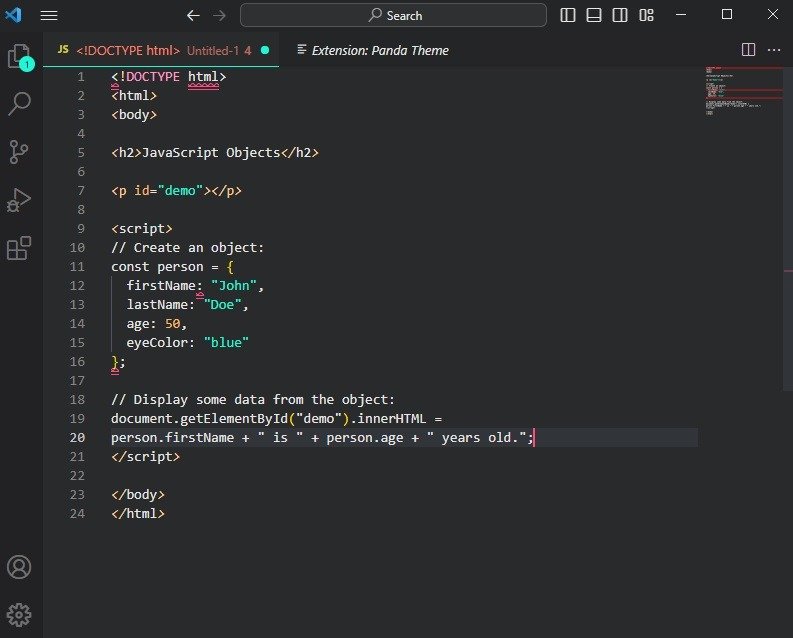The height and width of the screenshot is (638, 793).
Task: Click the minimap code preview
Action: pyautogui.click(x=741, y=92)
